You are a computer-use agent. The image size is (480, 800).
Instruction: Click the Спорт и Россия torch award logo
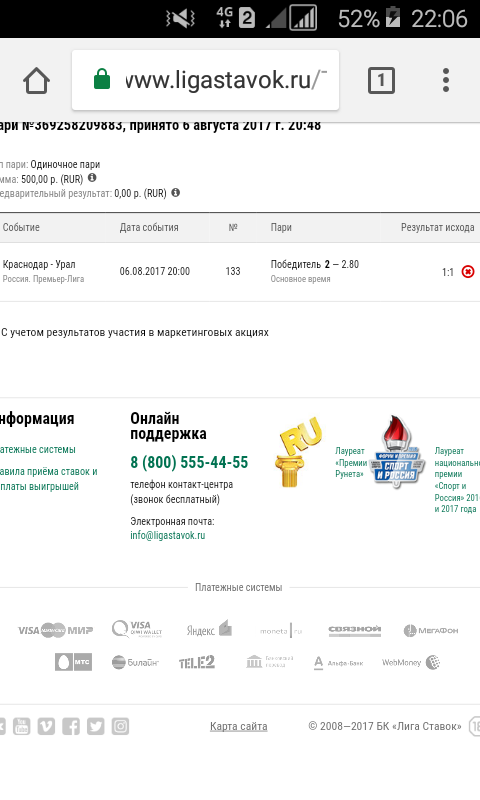[x=397, y=451]
